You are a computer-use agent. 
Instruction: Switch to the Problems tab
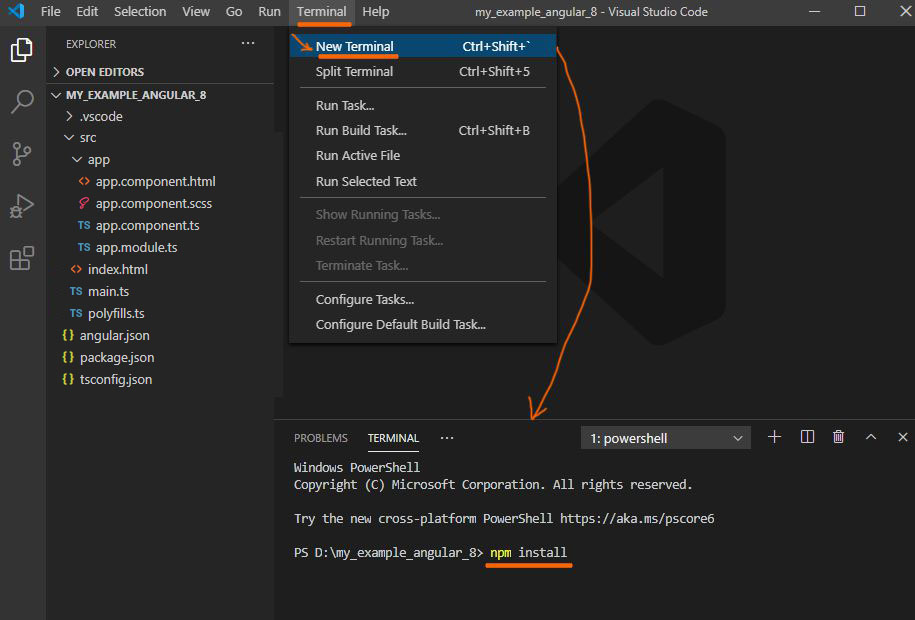(320, 438)
